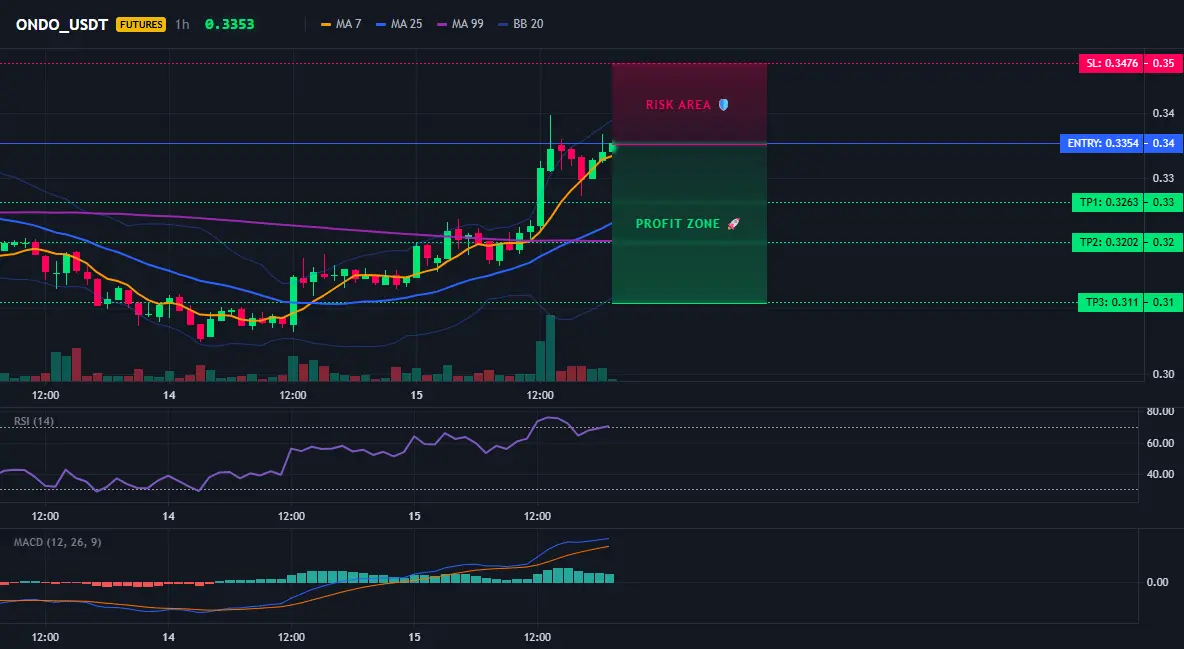Select the 1h timeframe label
This screenshot has height=649, width=1184.
(182, 24)
